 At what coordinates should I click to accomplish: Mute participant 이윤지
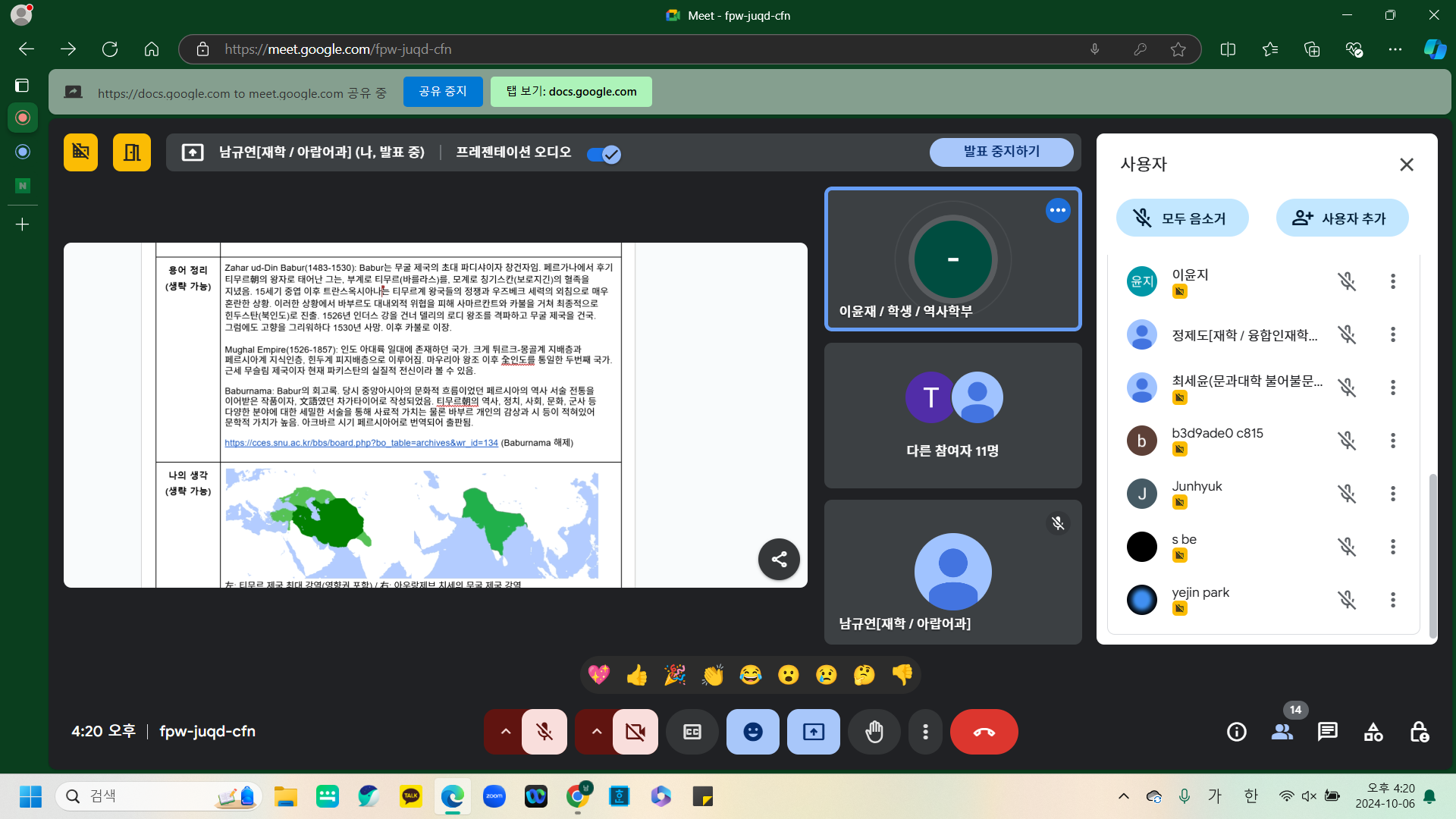[1347, 281]
